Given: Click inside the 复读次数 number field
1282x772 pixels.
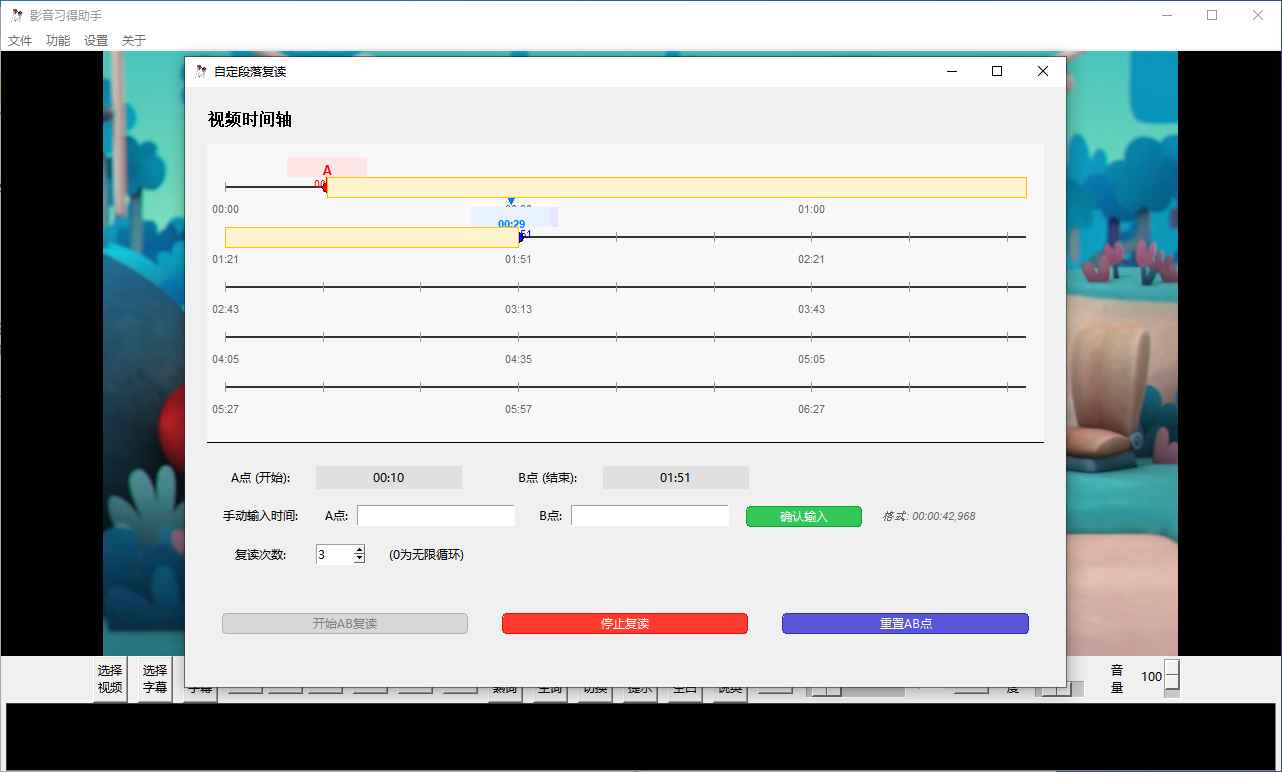Looking at the screenshot, I should click(334, 554).
